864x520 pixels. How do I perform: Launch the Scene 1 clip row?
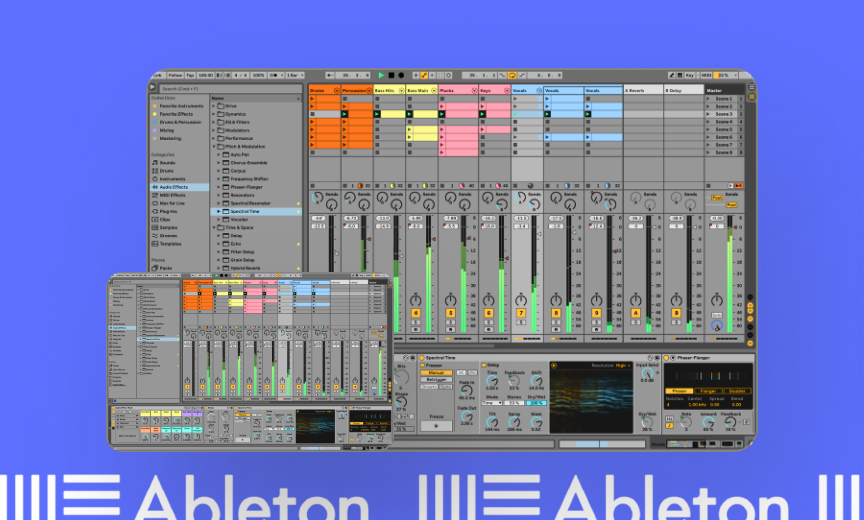click(x=723, y=99)
